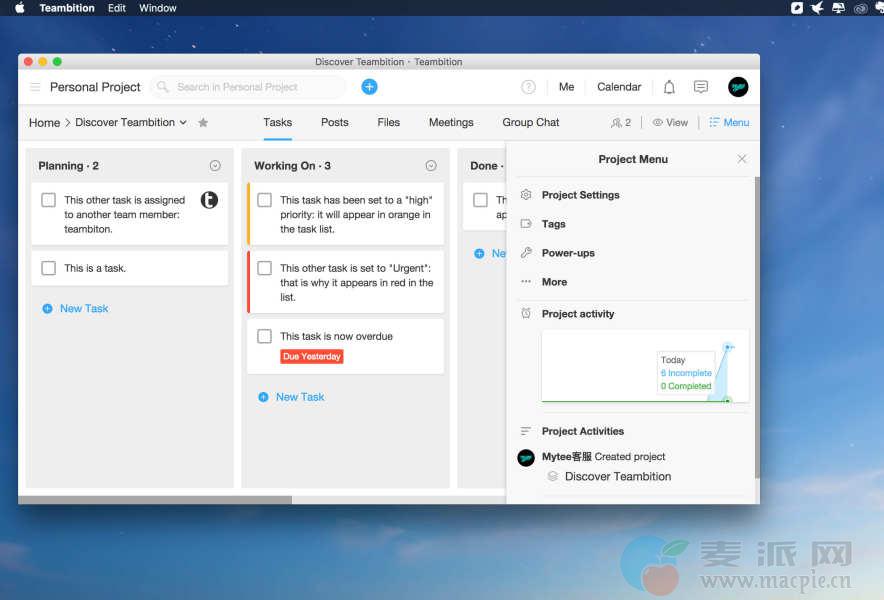Switch to the Posts tab
Viewport: 884px width, 600px height.
pyautogui.click(x=334, y=122)
